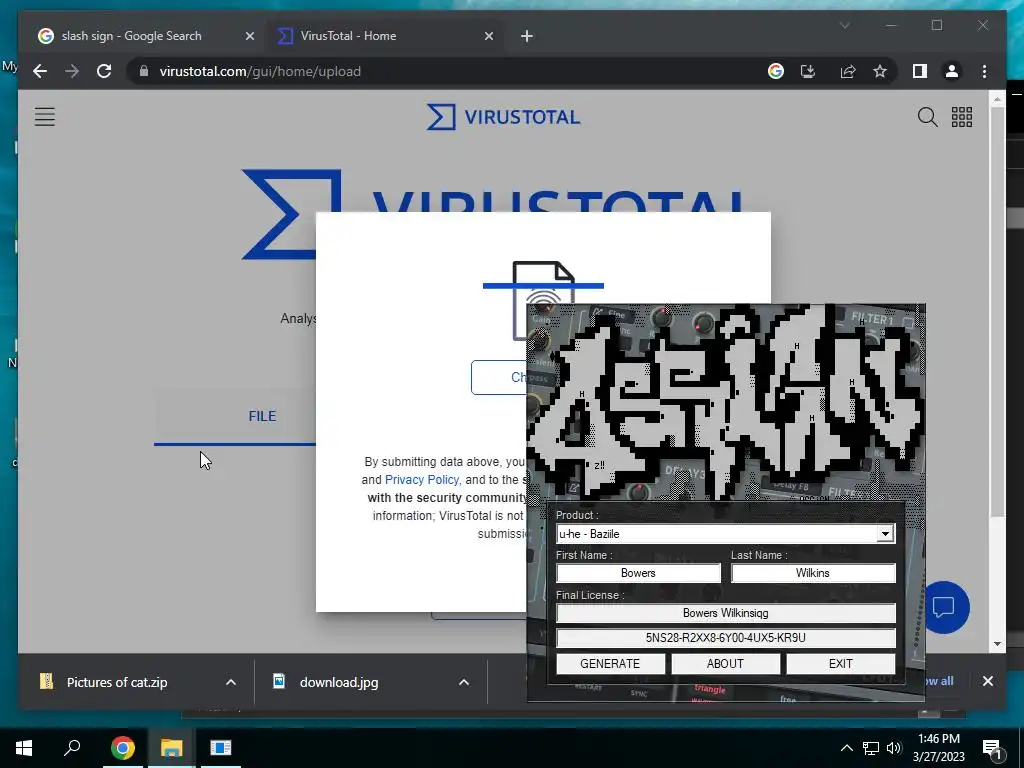Click Last Name field Wilkins
The width and height of the screenshot is (1024, 768).
pyautogui.click(x=813, y=573)
